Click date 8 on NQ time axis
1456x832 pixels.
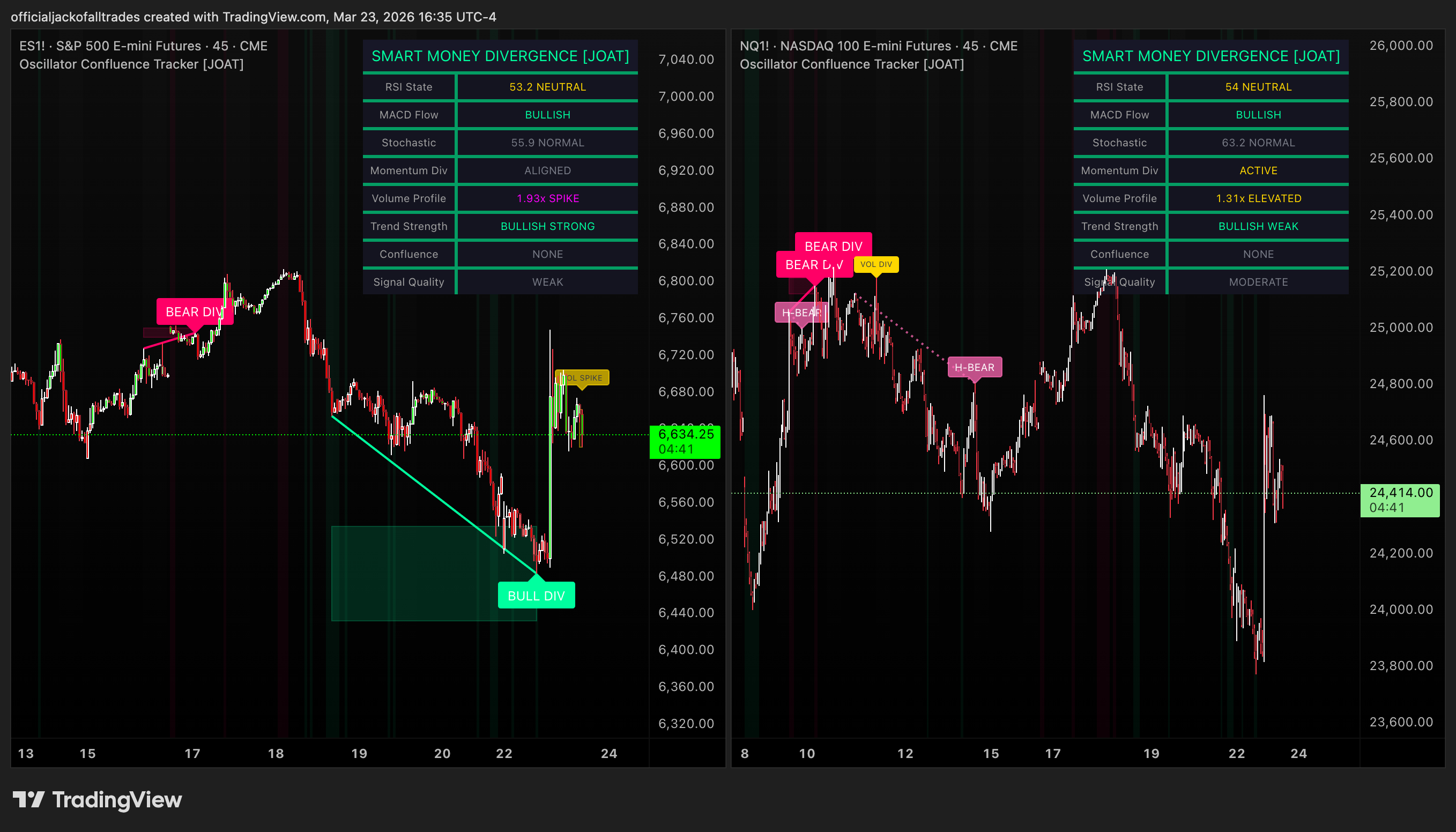coord(745,753)
